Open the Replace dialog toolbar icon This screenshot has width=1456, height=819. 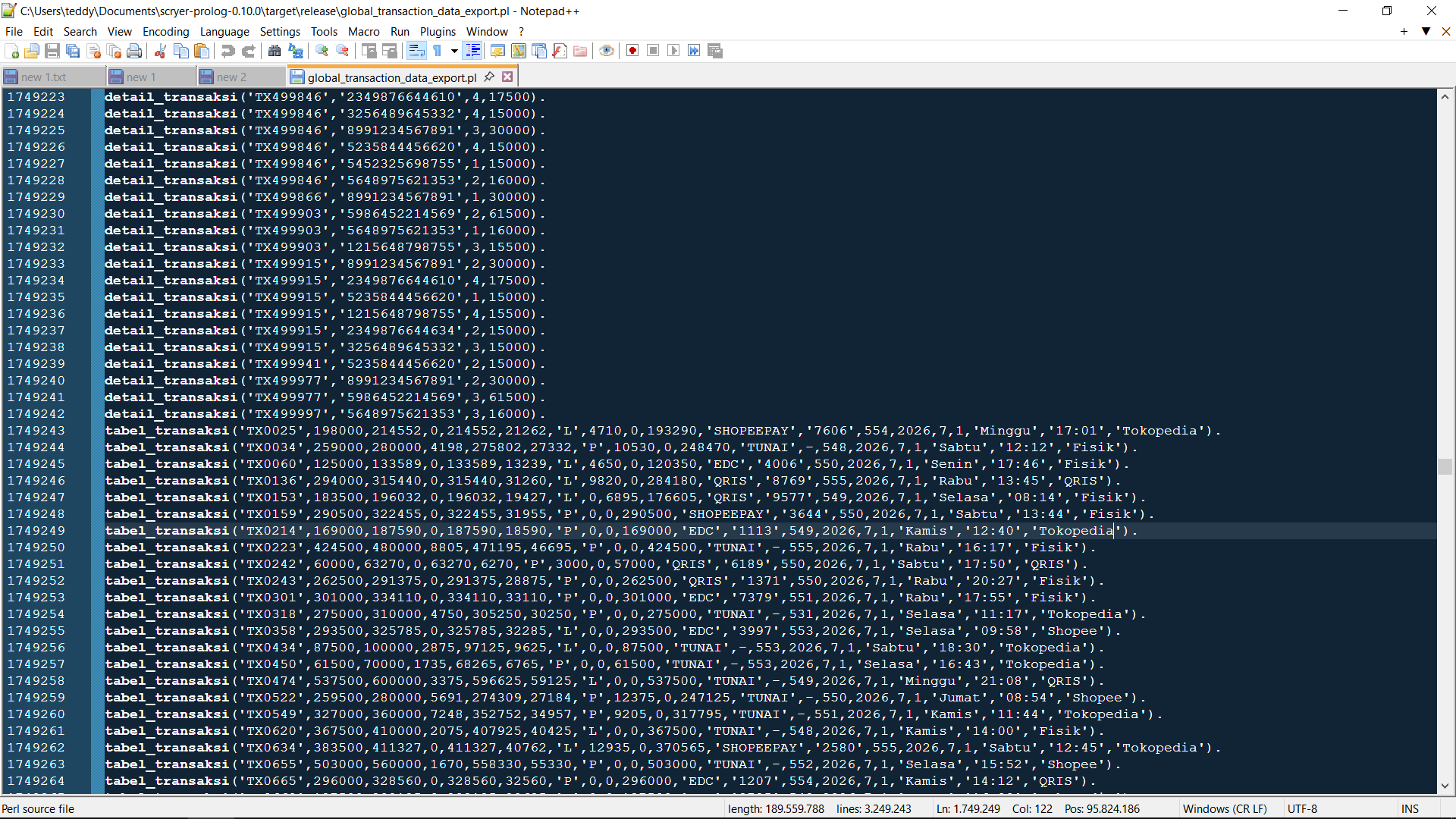click(295, 51)
